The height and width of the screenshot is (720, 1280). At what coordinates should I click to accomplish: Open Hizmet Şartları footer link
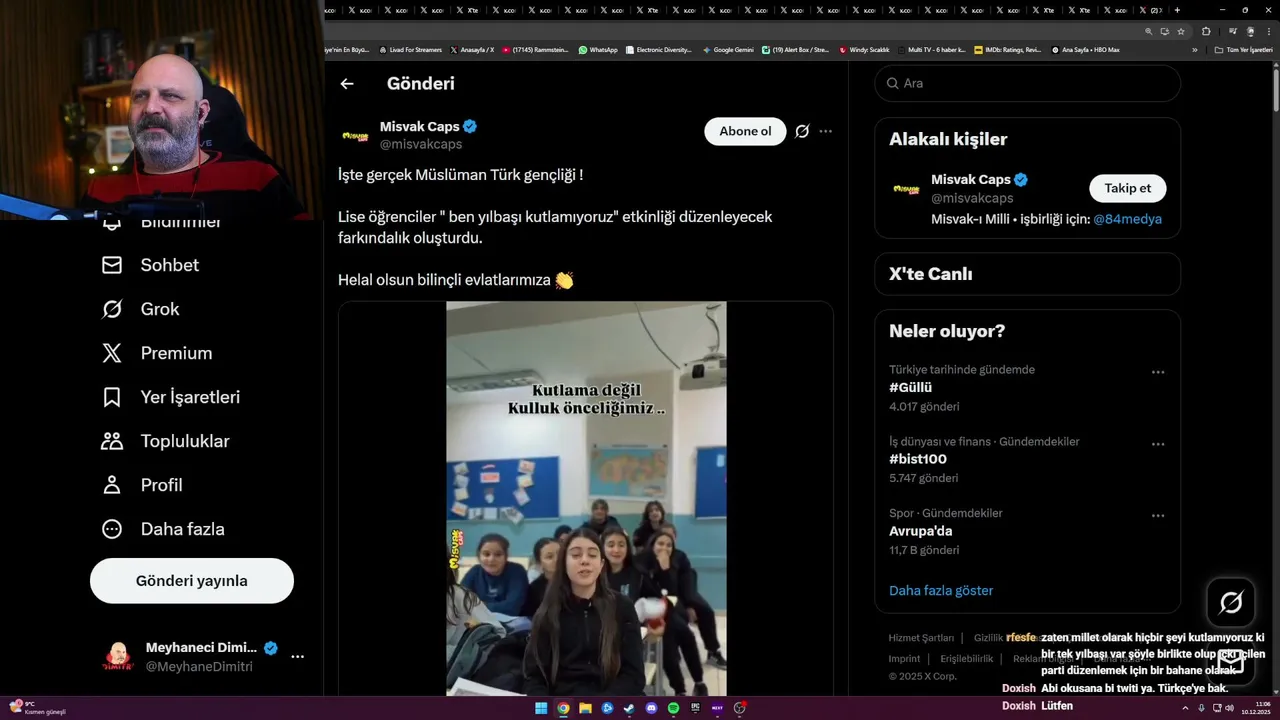click(921, 638)
